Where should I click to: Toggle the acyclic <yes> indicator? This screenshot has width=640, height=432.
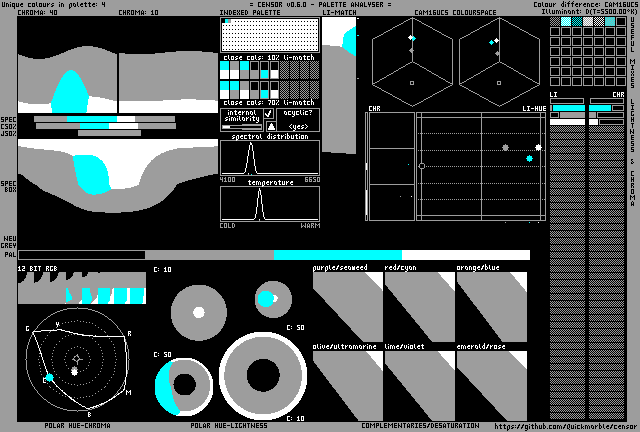tap(299, 126)
